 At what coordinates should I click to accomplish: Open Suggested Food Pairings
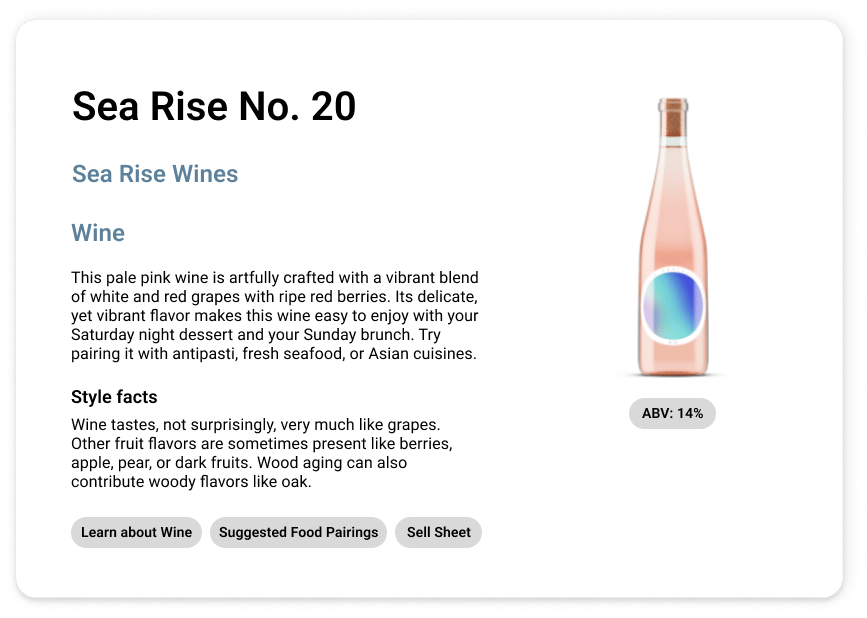(298, 532)
